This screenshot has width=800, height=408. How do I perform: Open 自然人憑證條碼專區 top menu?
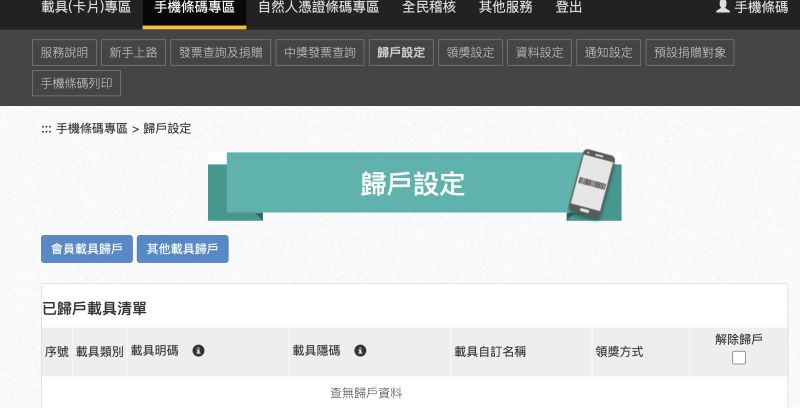(319, 7)
